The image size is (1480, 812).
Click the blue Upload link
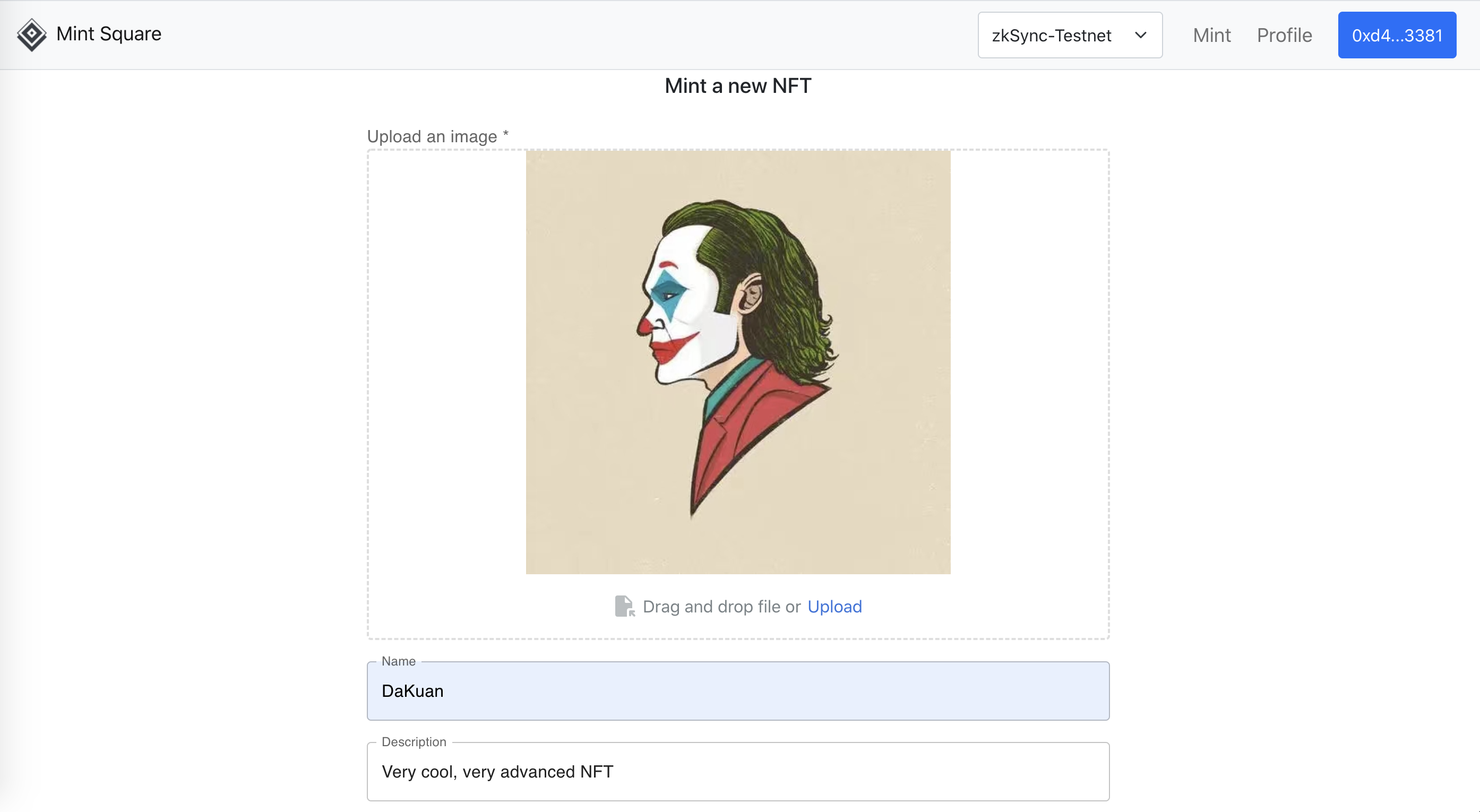click(x=834, y=607)
